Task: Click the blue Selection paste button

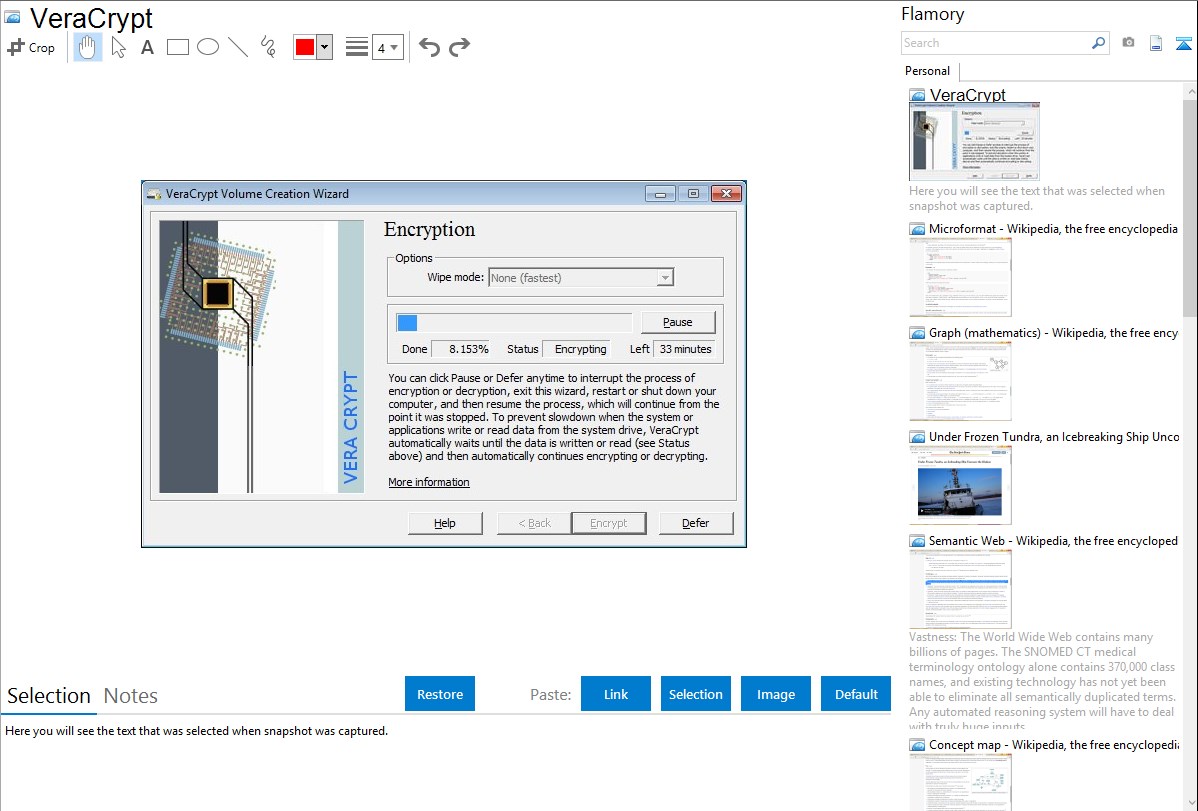Action: point(695,694)
